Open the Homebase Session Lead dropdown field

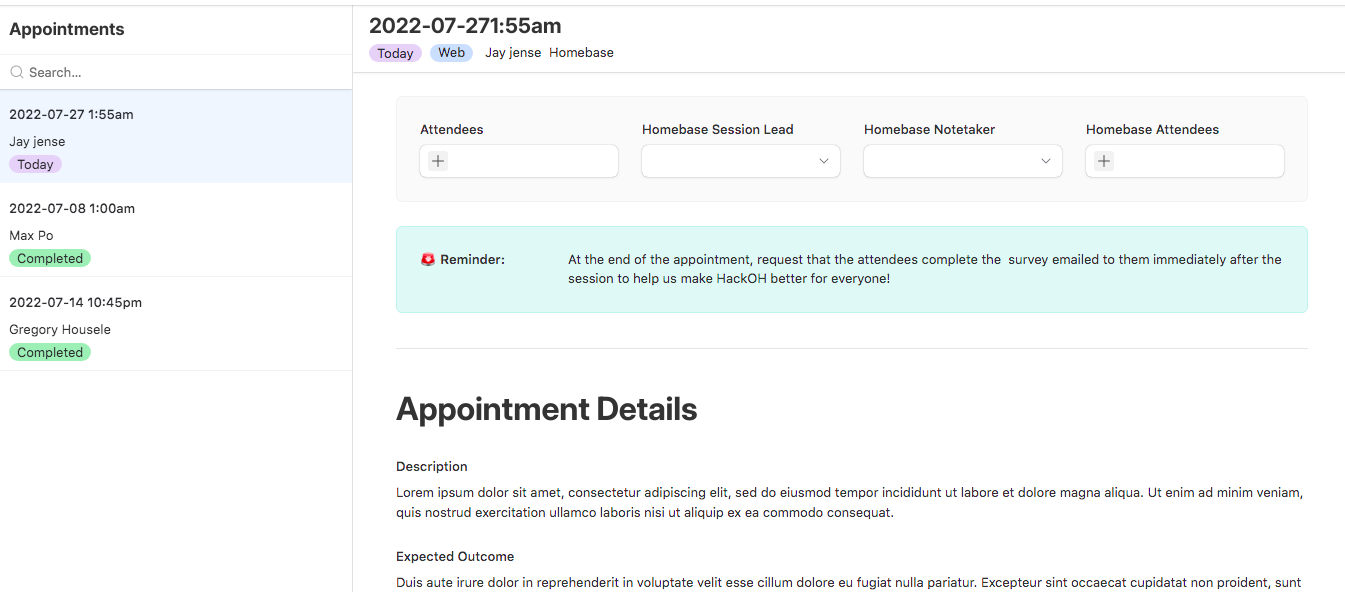click(x=741, y=161)
